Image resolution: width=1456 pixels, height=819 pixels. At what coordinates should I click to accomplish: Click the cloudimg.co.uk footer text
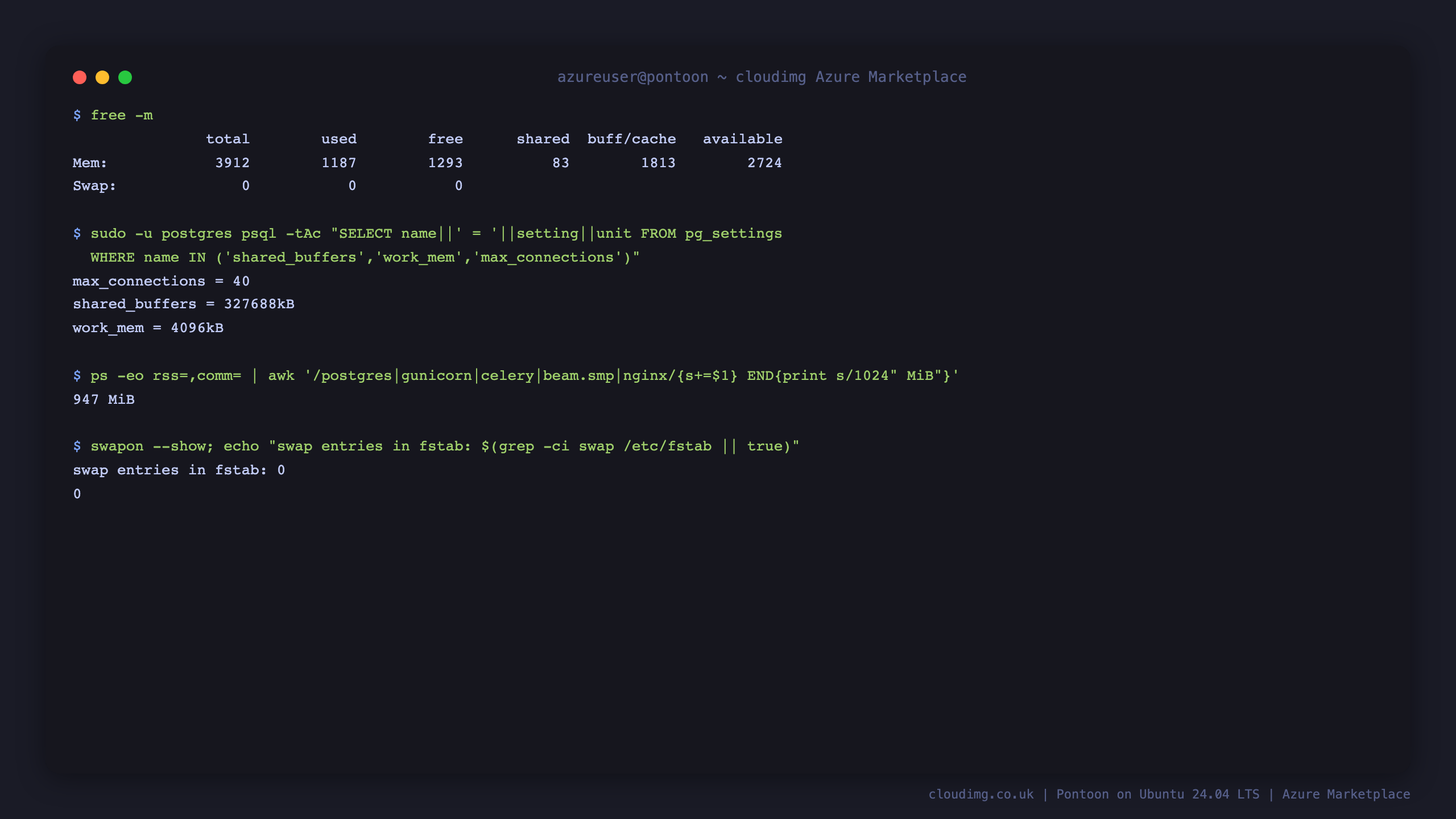981,795
